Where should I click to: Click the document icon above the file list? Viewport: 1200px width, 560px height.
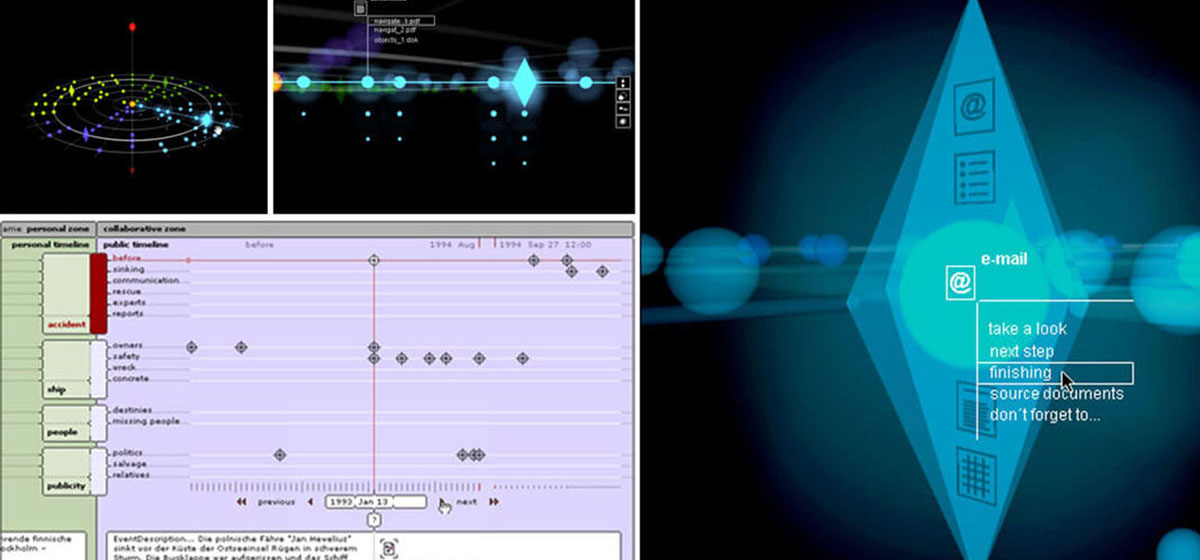click(361, 8)
